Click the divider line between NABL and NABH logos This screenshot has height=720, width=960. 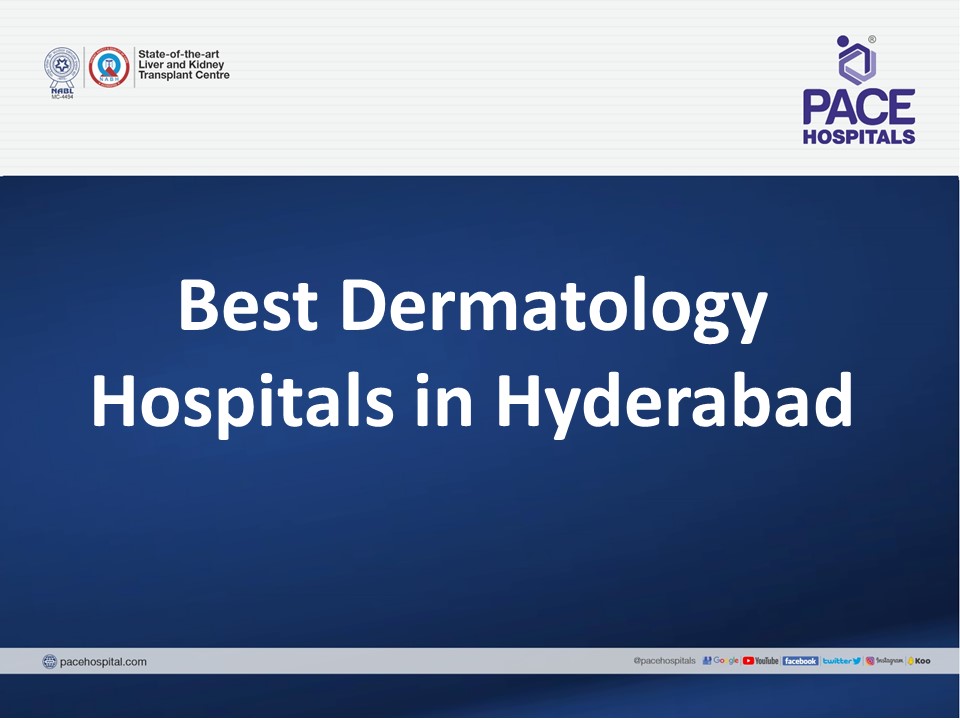coord(84,66)
